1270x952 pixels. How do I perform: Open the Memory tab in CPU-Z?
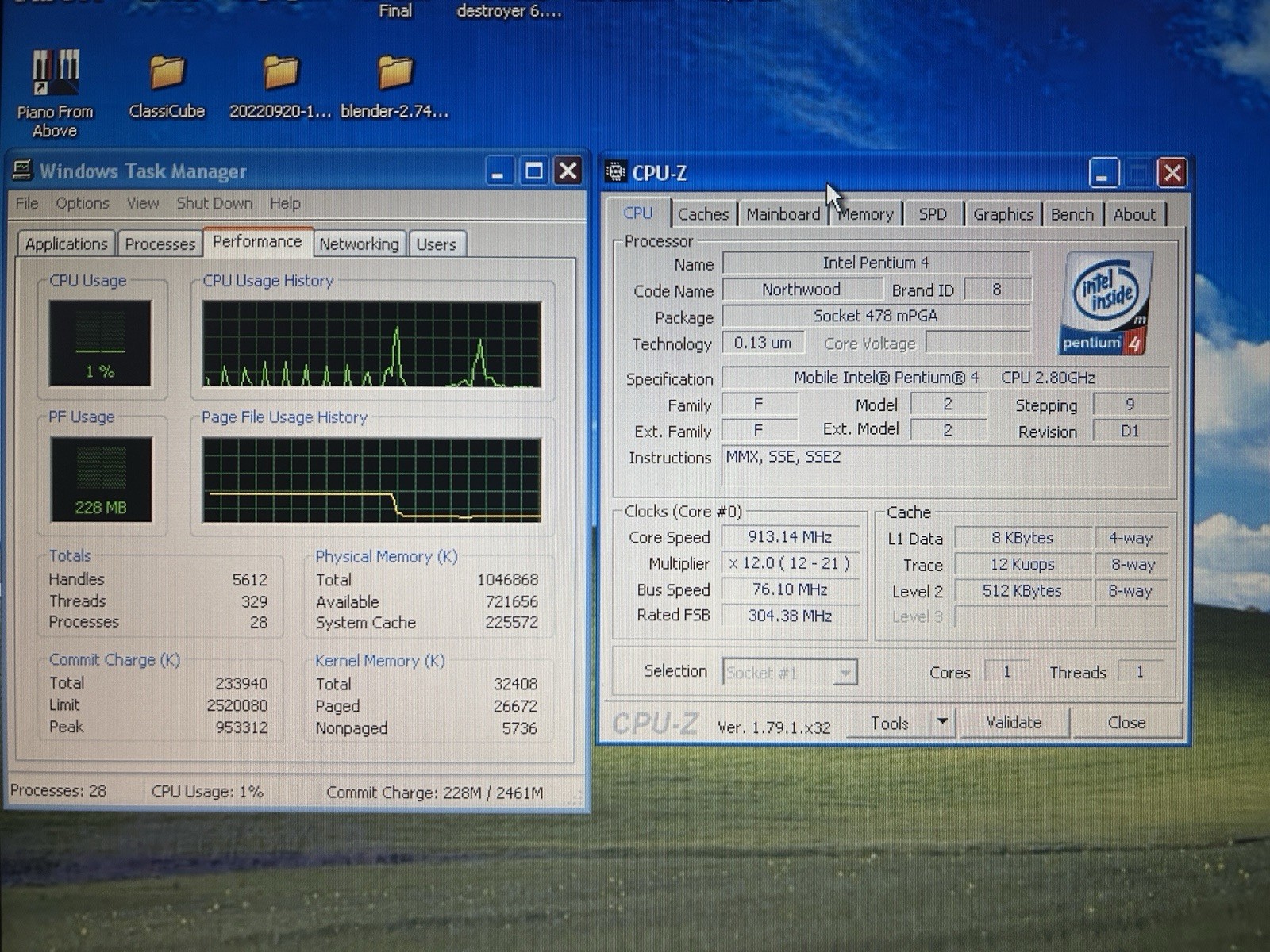click(x=865, y=214)
